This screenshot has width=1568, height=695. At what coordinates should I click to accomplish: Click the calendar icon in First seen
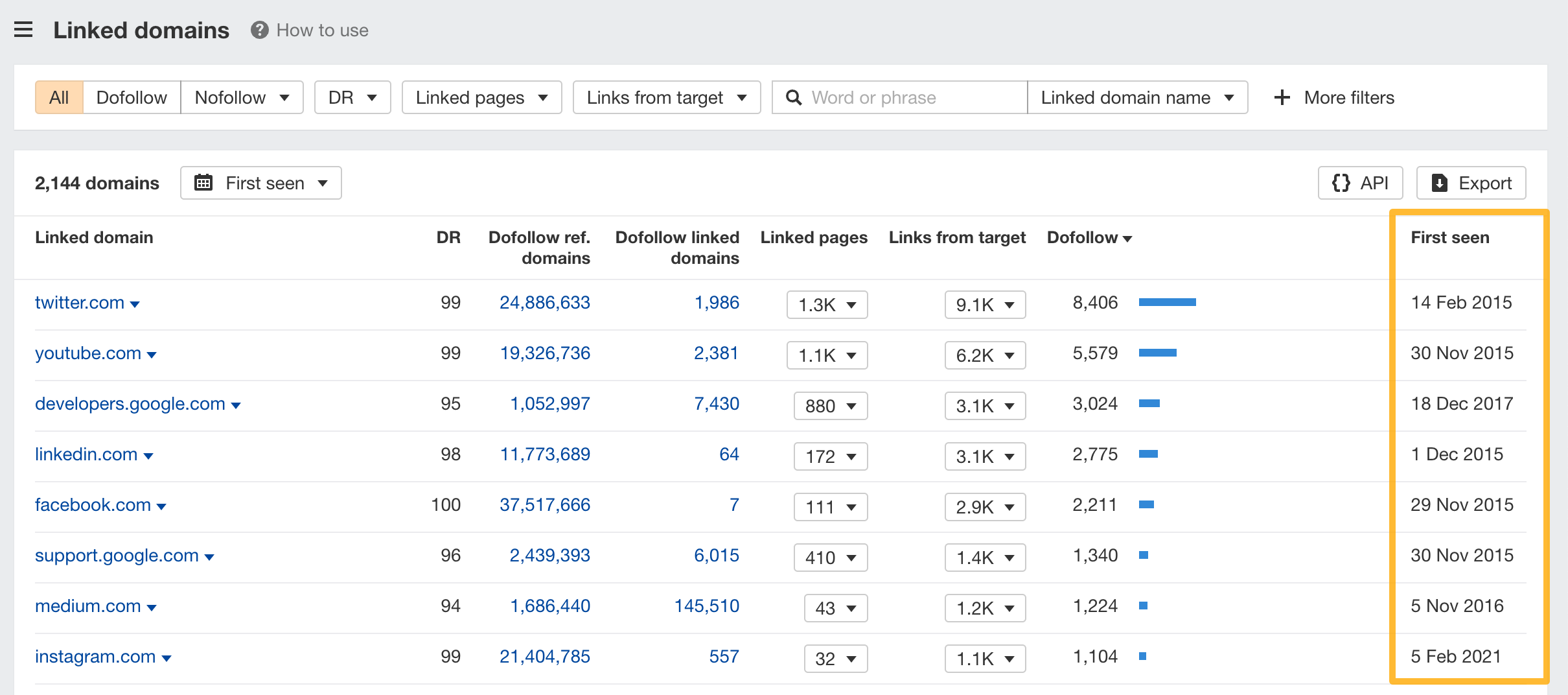click(203, 183)
